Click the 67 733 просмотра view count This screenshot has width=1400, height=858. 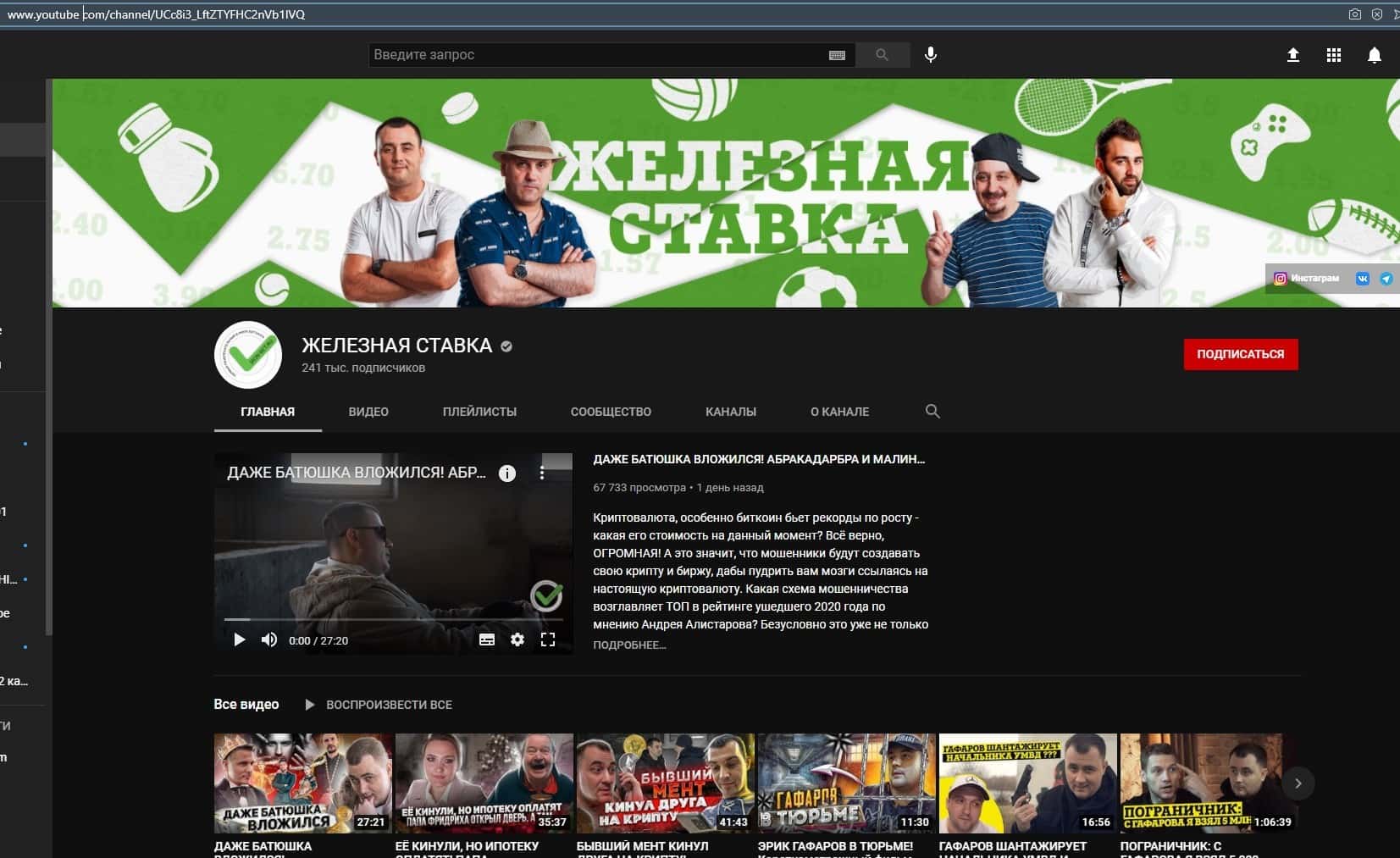[x=639, y=488]
